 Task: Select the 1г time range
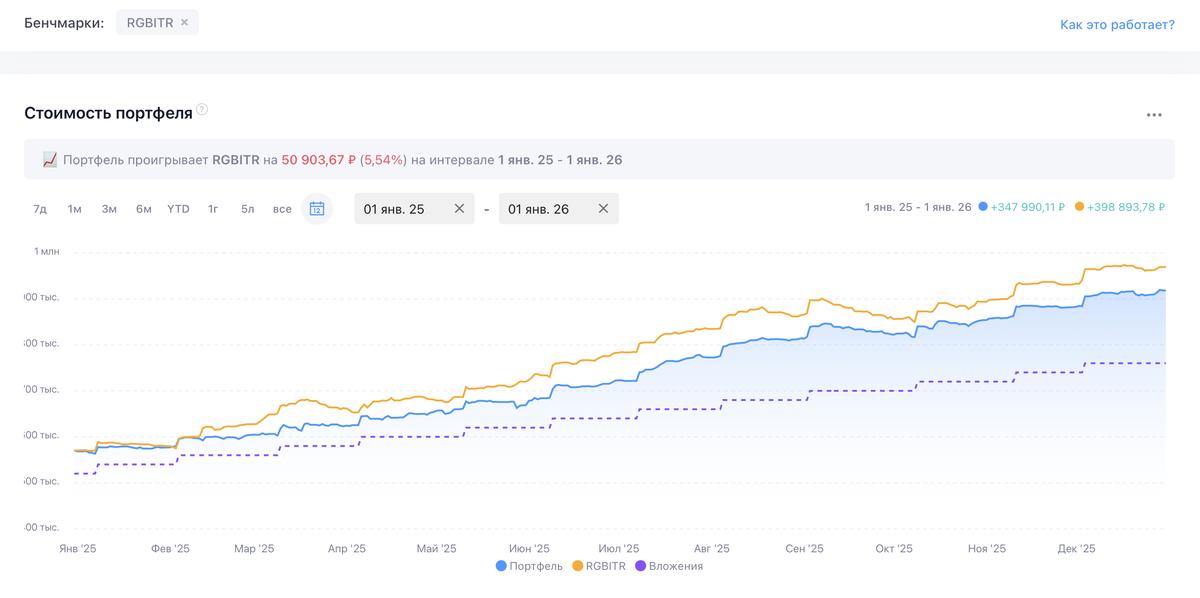pyautogui.click(x=213, y=209)
